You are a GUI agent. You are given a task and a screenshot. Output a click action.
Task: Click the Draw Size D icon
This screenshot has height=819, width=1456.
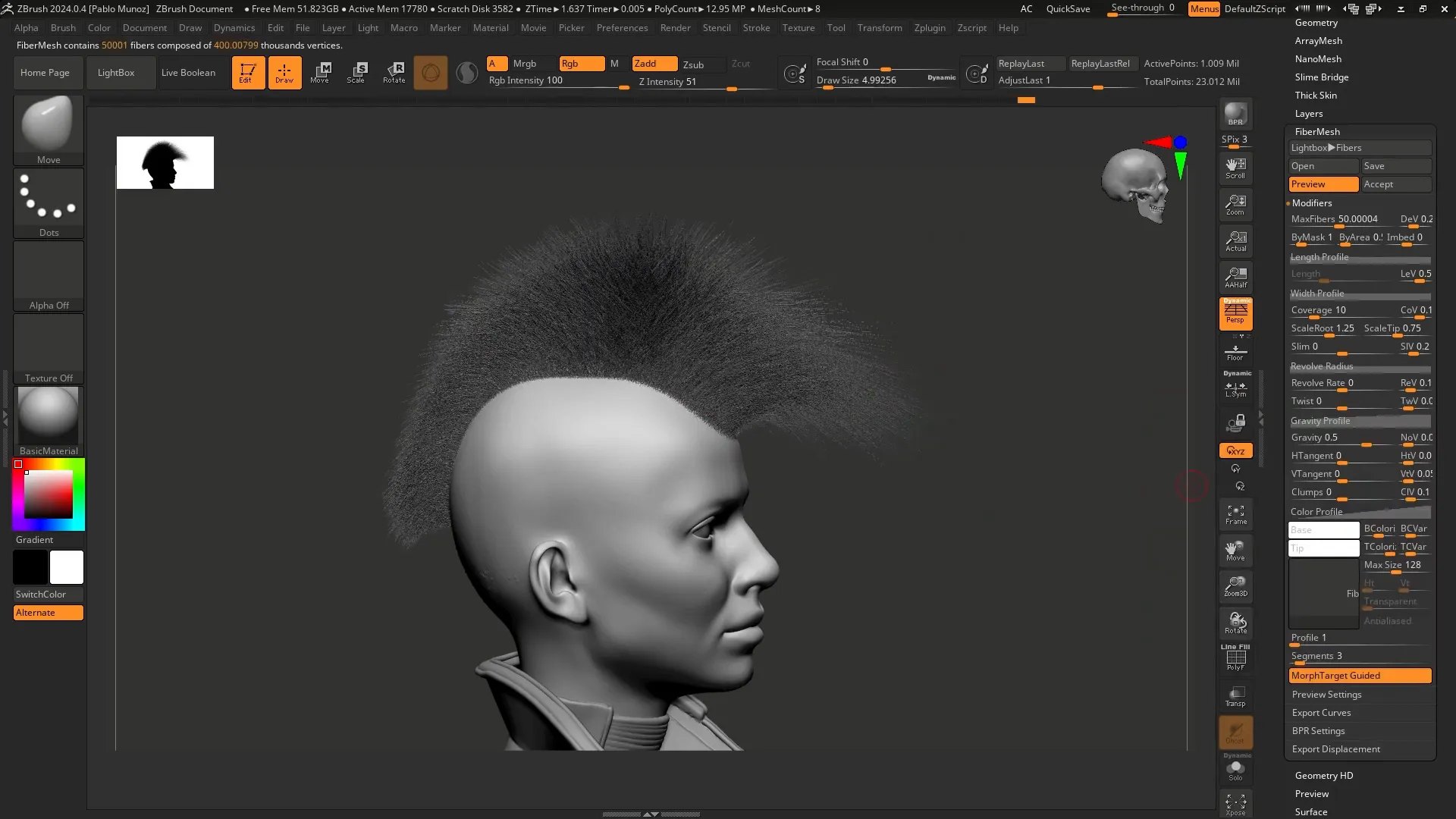(x=977, y=74)
